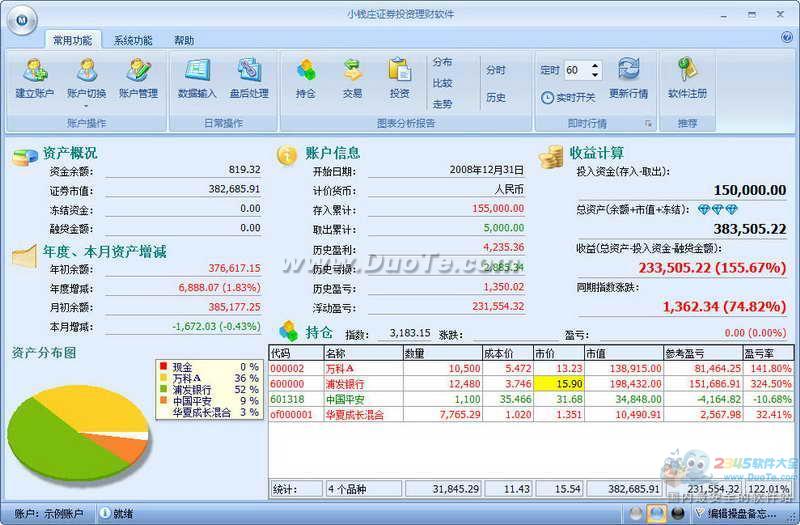Click the 比较 comparison chart button
The image size is (800, 525).
[x=442, y=83]
